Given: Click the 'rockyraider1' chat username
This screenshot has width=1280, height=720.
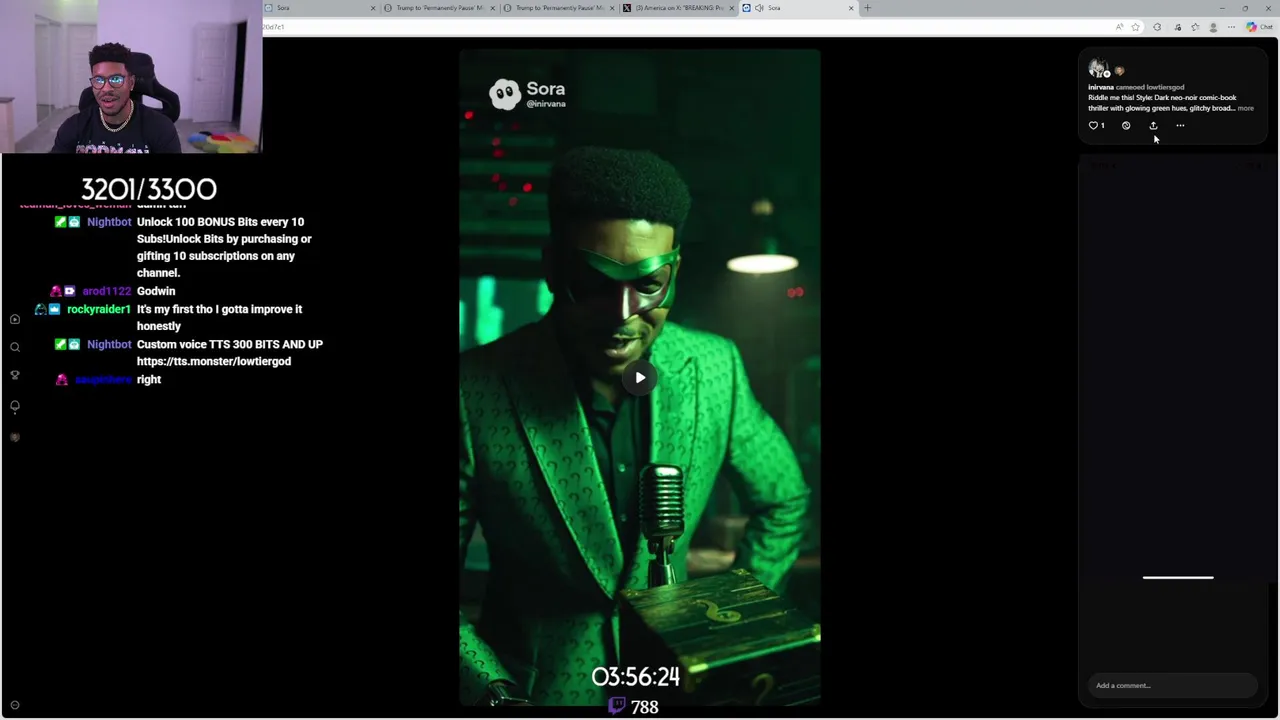Looking at the screenshot, I should (99, 309).
